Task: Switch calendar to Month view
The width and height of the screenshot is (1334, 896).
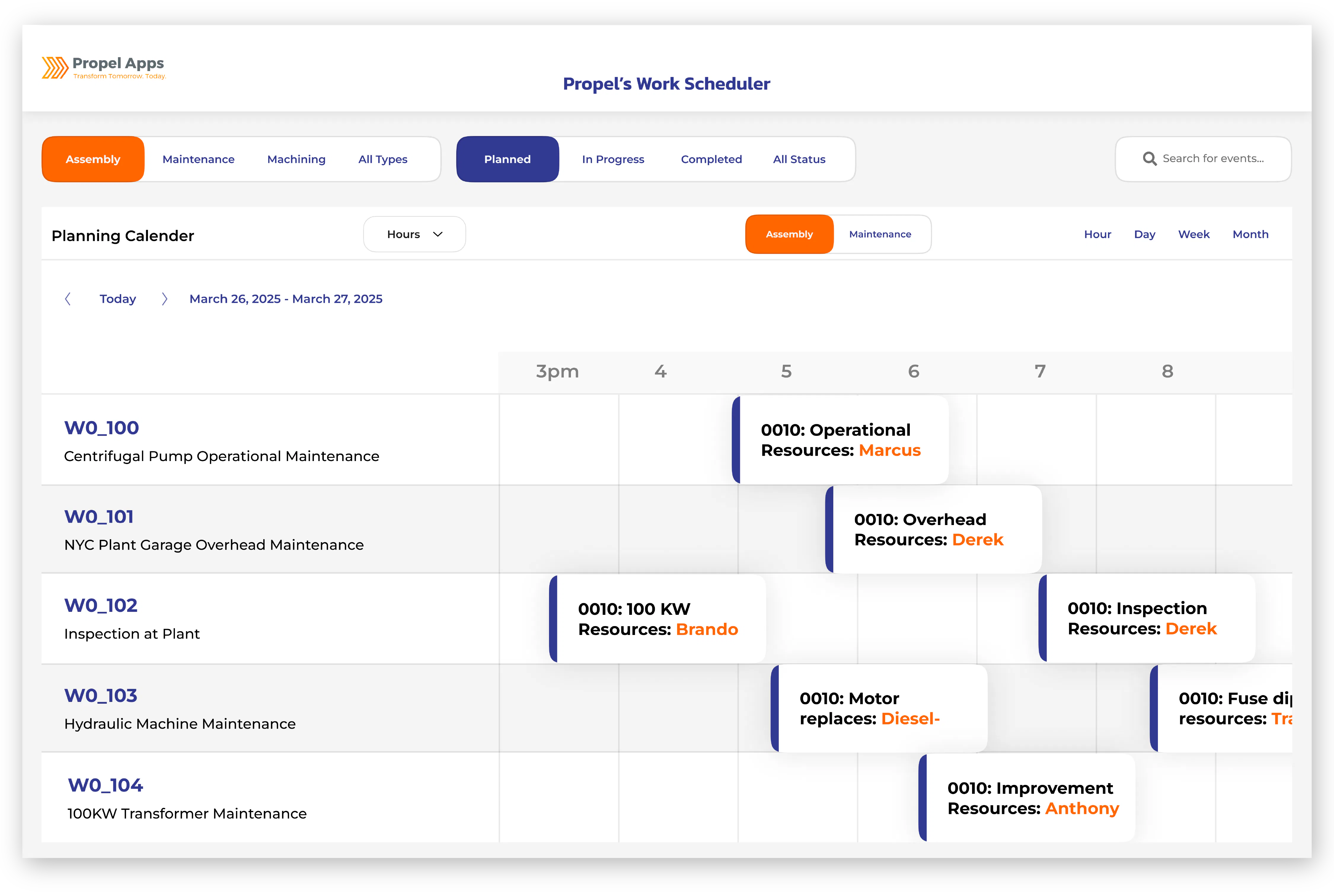Action: (1250, 234)
